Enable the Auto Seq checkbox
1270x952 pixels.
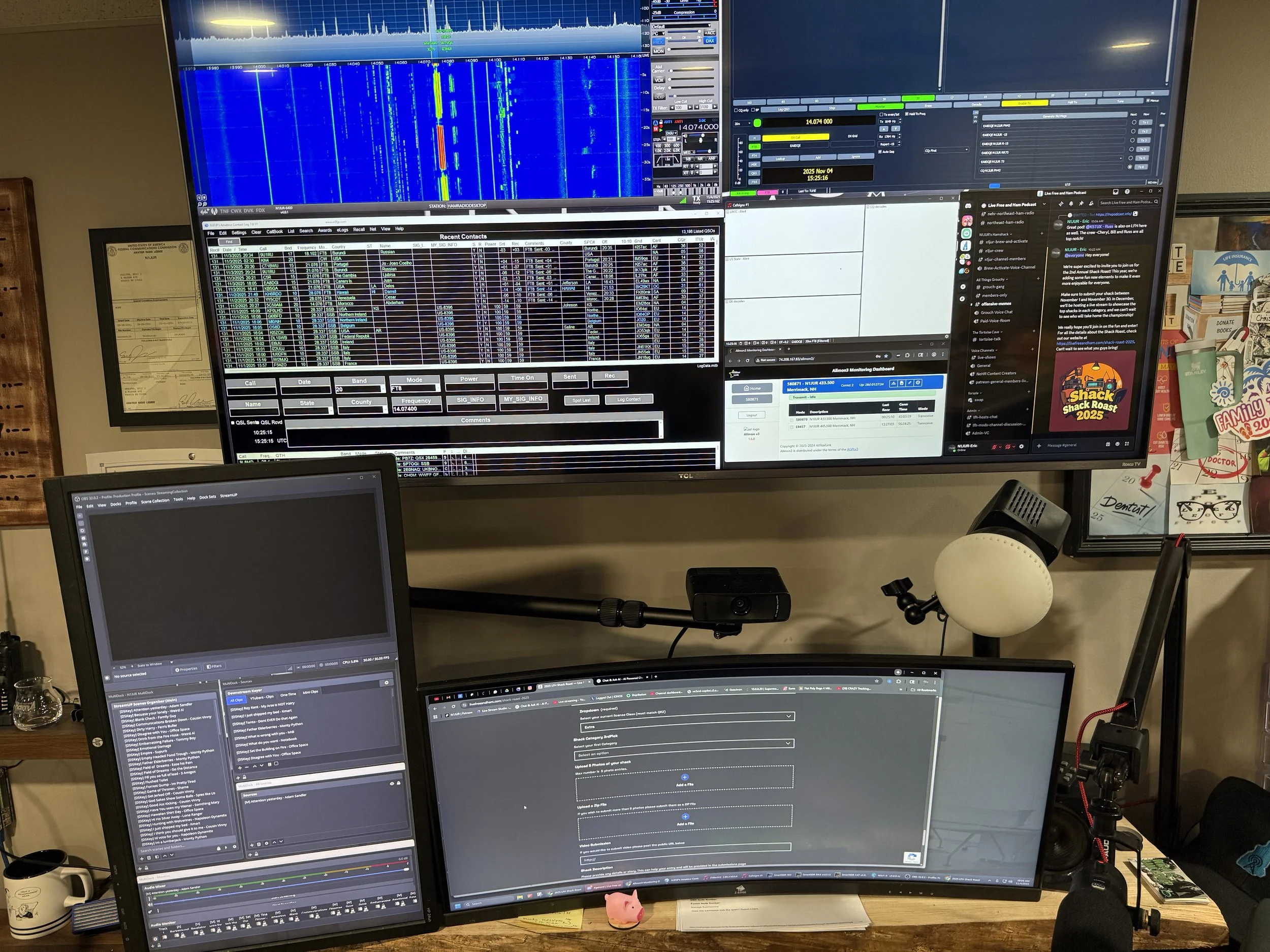pyautogui.click(x=881, y=152)
